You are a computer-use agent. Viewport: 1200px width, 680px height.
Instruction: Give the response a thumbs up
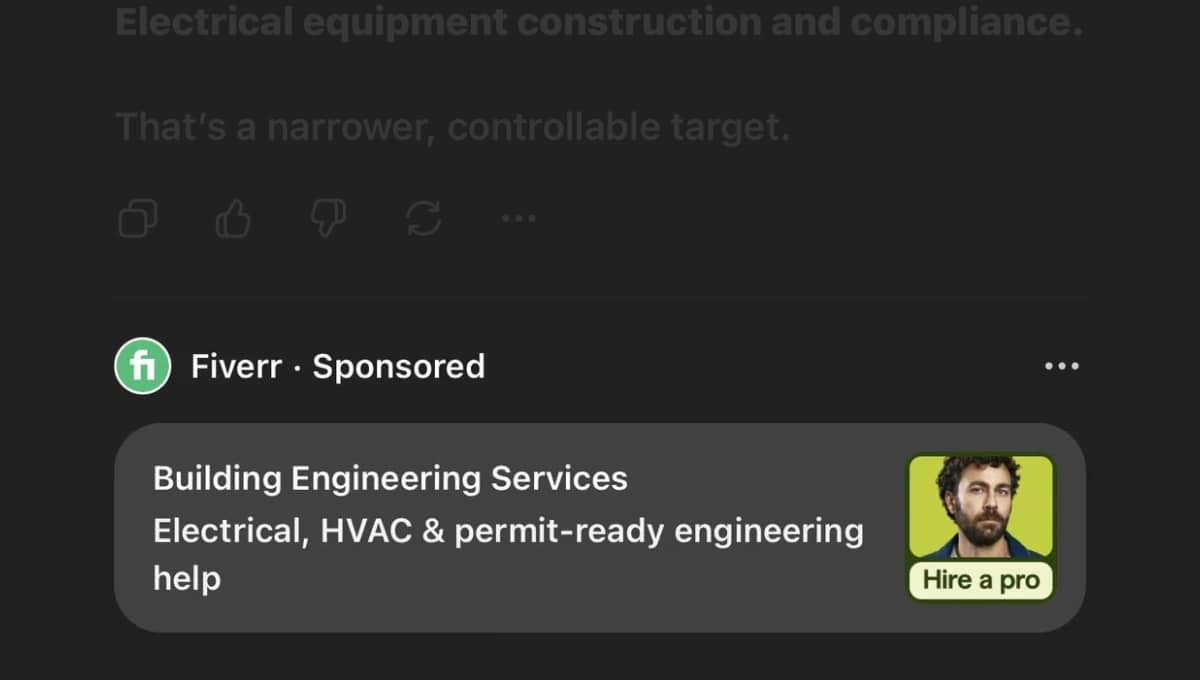coord(233,218)
